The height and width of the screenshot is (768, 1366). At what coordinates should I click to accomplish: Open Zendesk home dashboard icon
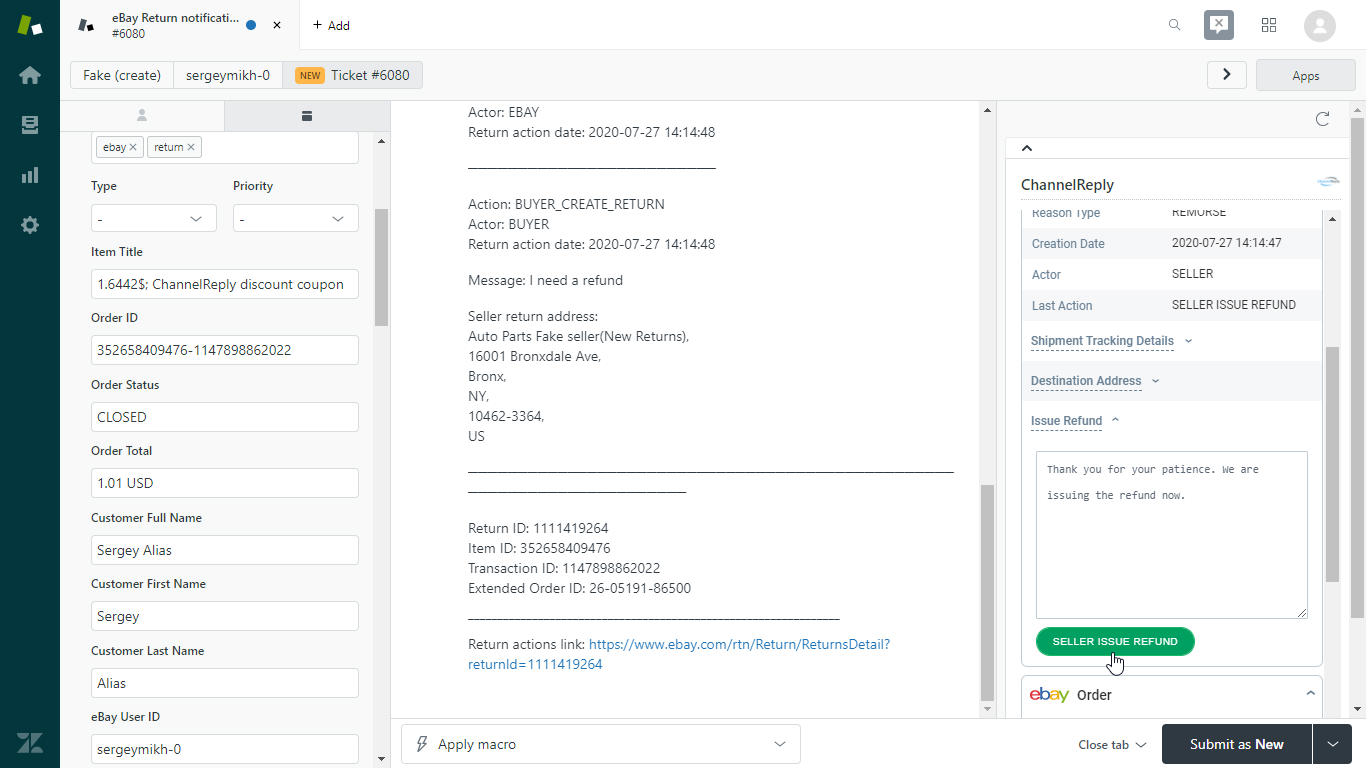pos(30,75)
